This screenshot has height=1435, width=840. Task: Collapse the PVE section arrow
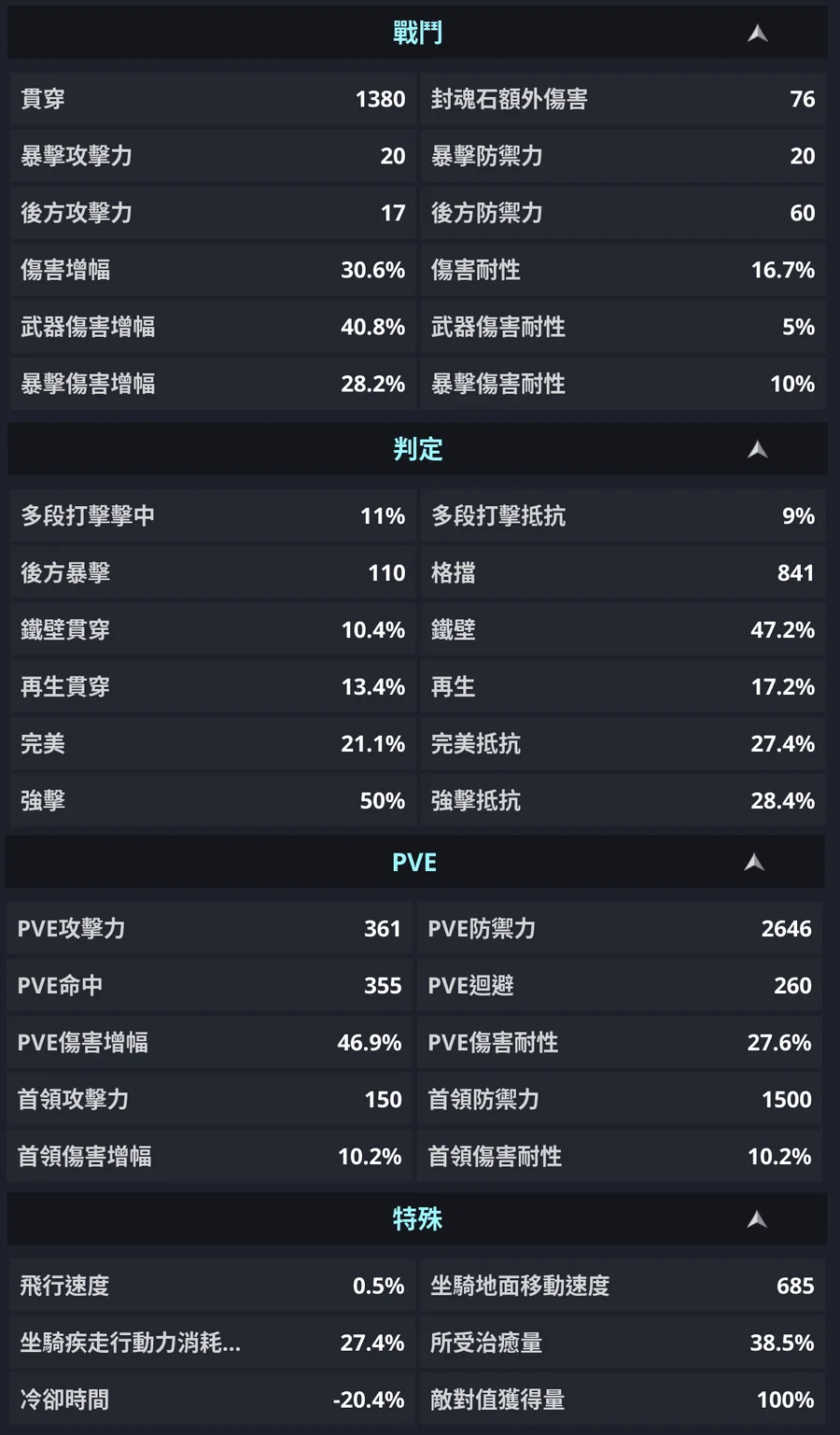coord(754,863)
